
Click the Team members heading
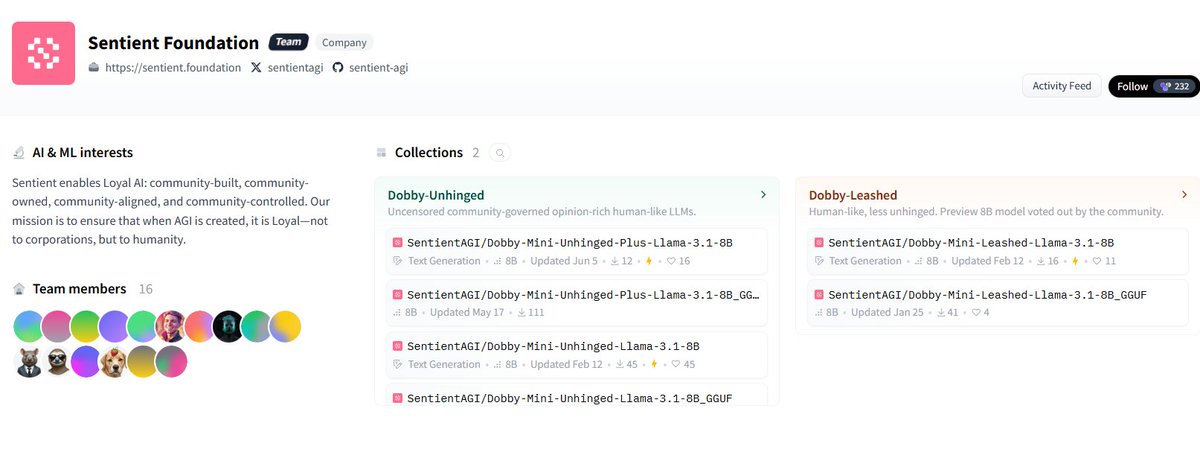point(79,288)
